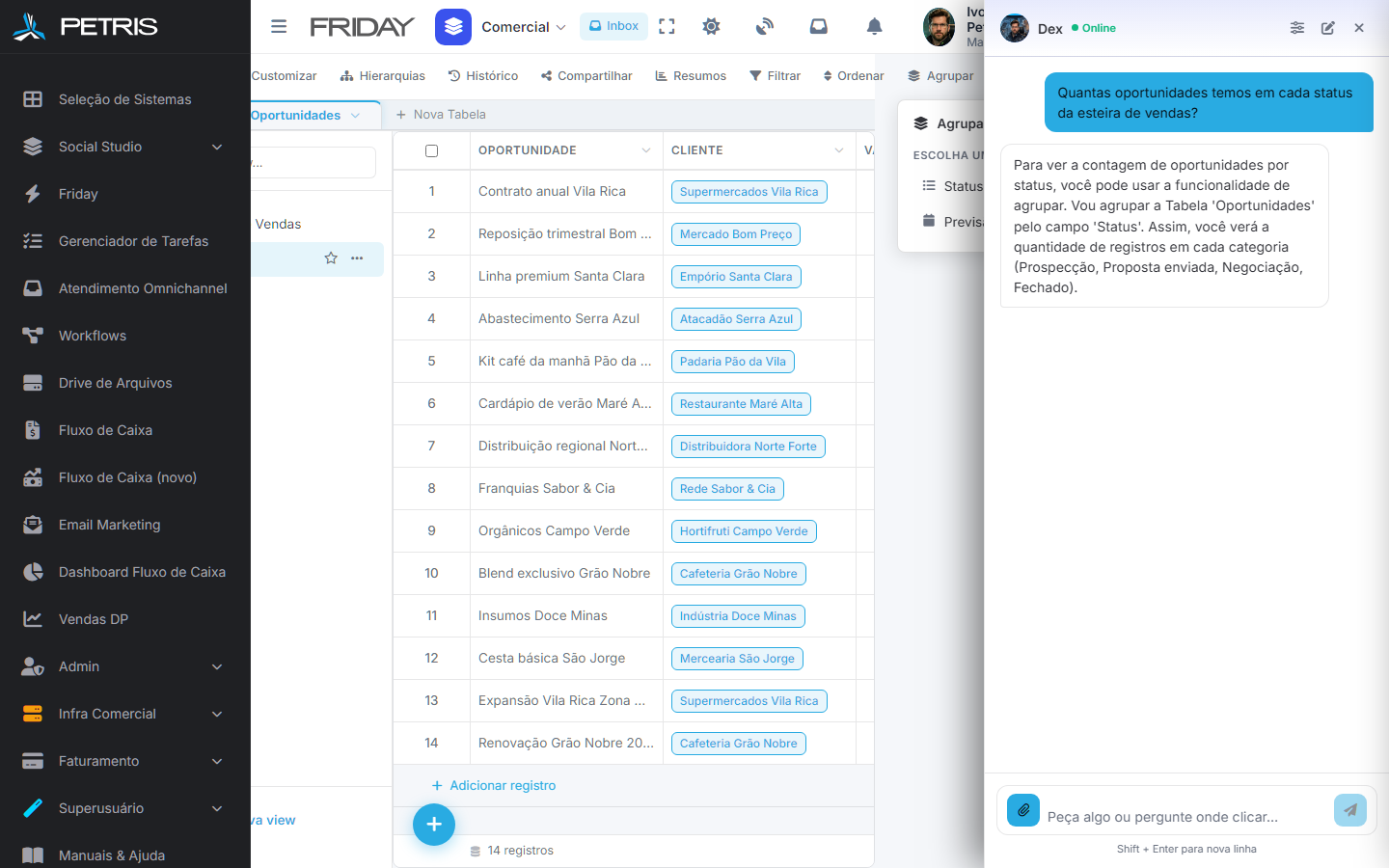Click Filtrar toolbar option

point(776,76)
